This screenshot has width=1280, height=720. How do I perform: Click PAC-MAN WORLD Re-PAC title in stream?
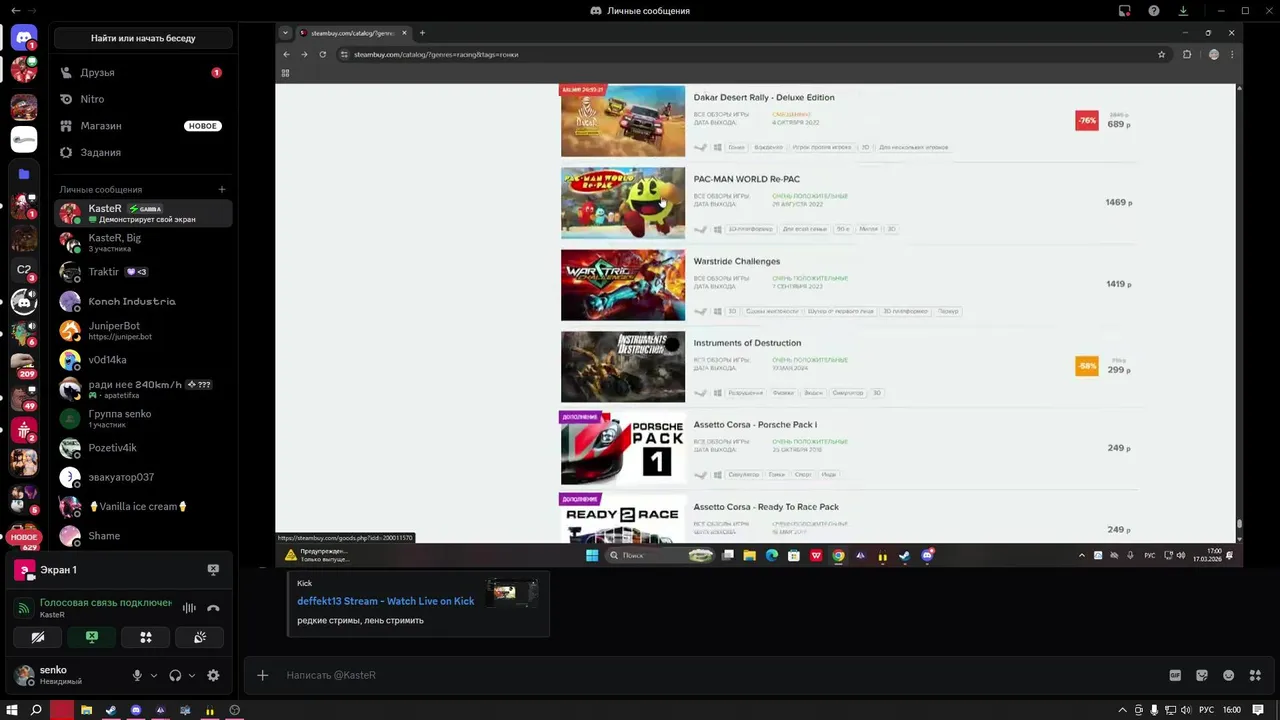pos(746,179)
